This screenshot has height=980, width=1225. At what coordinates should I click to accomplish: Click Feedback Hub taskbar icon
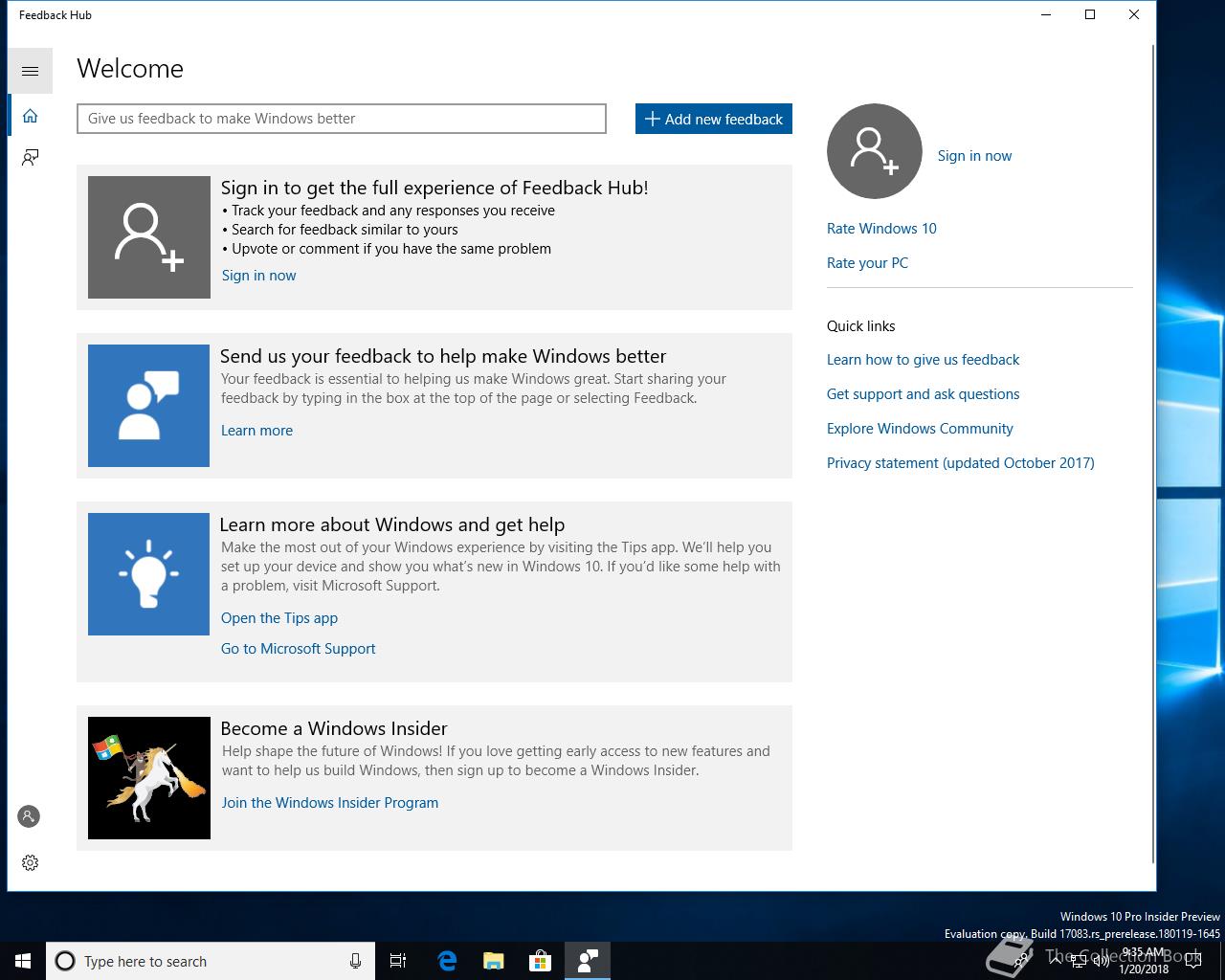point(588,961)
